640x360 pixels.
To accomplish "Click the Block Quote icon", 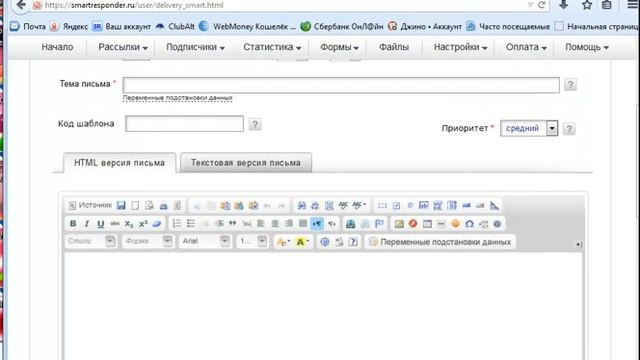I will (233, 223).
